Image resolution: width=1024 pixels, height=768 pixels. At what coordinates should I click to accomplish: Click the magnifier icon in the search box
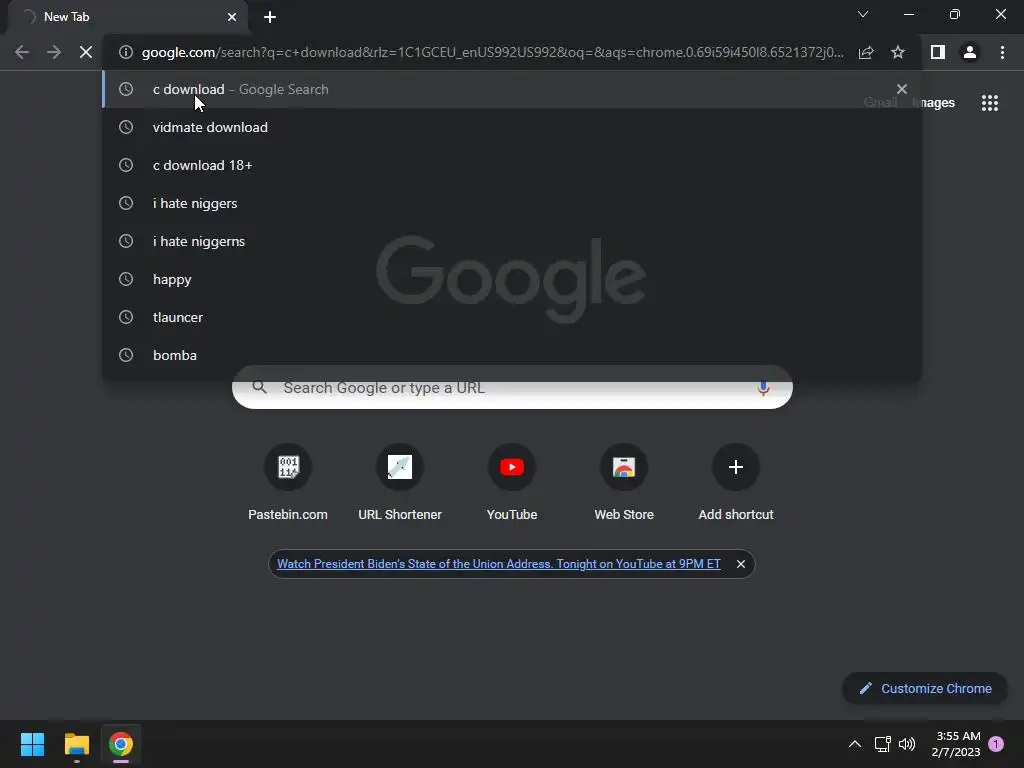coord(259,387)
